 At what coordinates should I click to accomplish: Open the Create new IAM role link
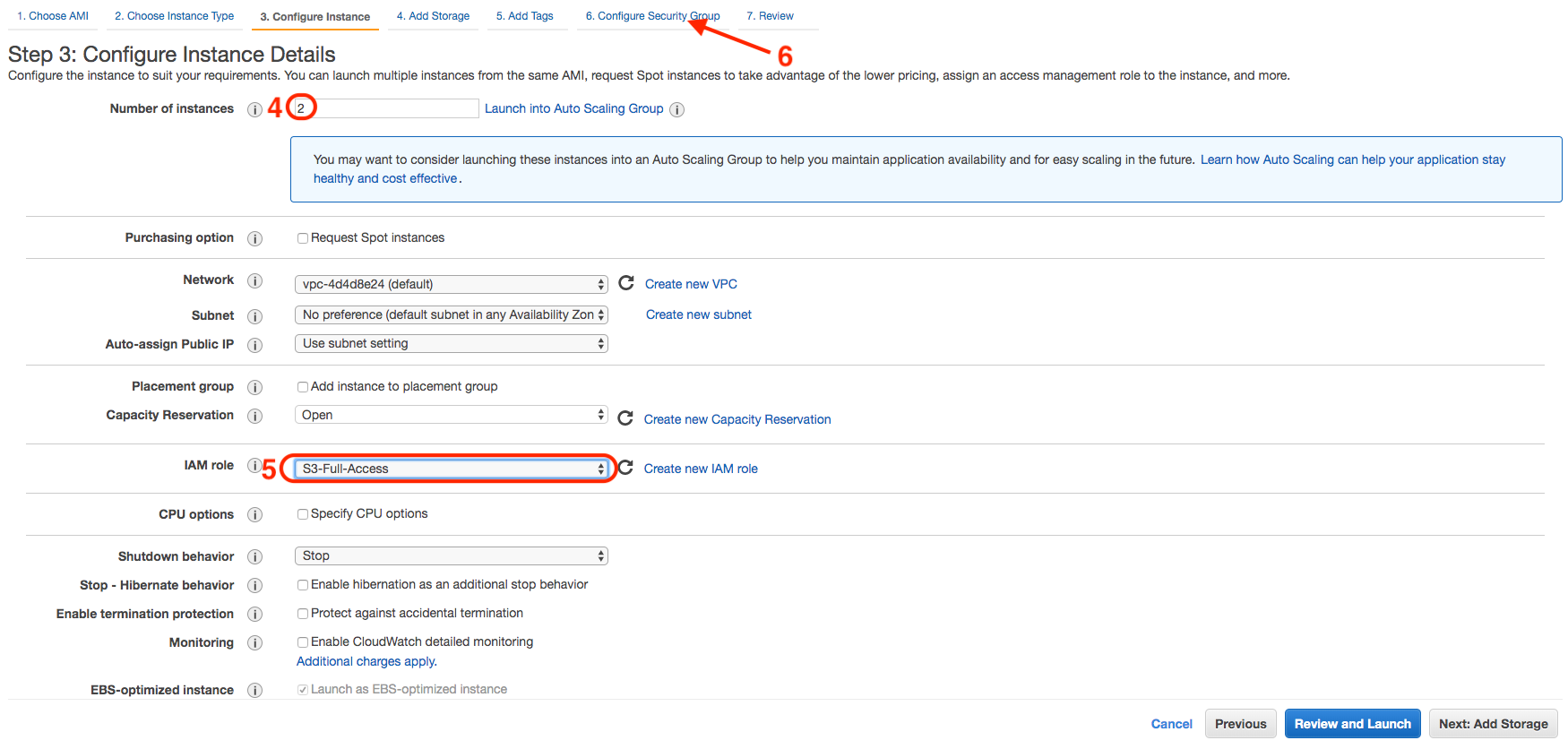[x=701, y=469]
